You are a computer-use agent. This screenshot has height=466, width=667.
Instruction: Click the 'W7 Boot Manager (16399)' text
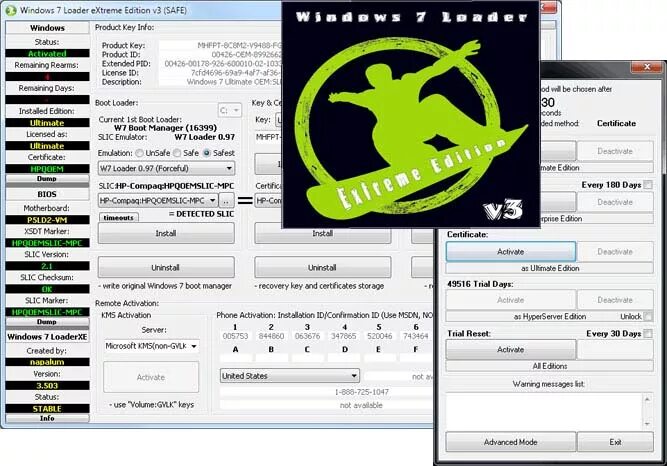pos(165,128)
